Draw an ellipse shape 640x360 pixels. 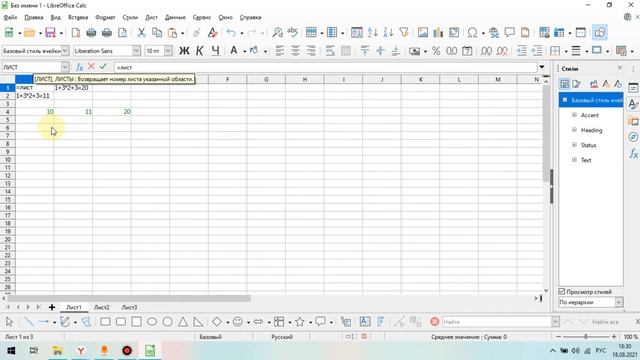pos(152,322)
